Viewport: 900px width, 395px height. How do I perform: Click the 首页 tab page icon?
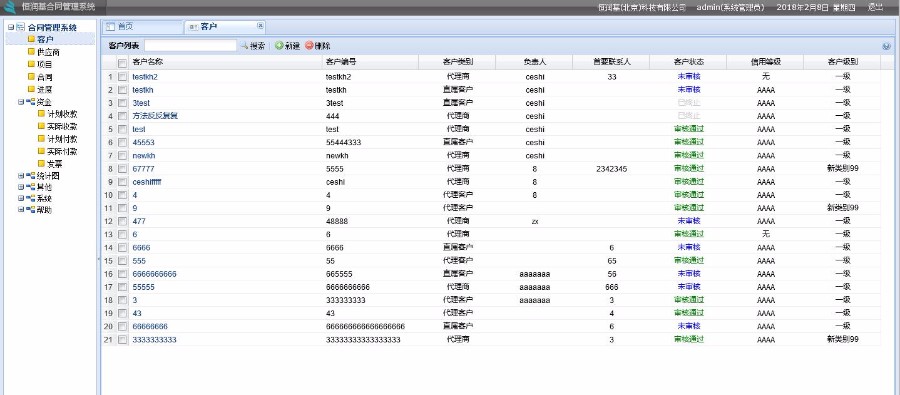pyautogui.click(x=111, y=26)
